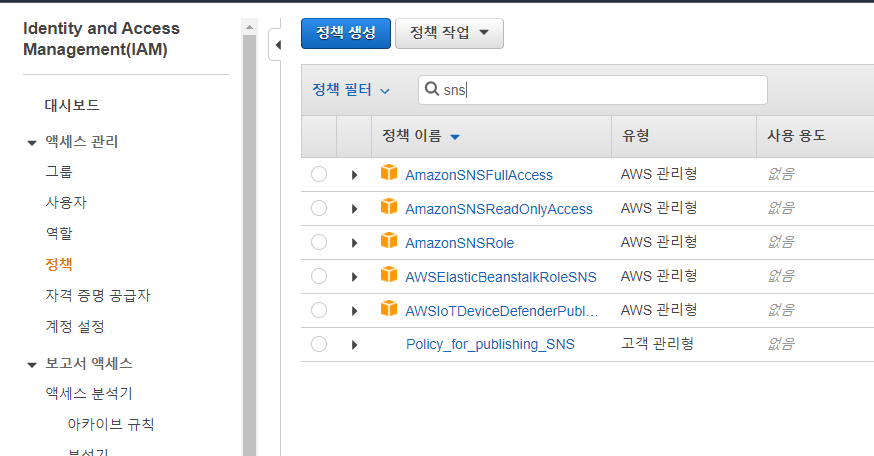This screenshot has height=456, width=874.
Task: Sort by 정책 이름 column header
Action: (420, 135)
